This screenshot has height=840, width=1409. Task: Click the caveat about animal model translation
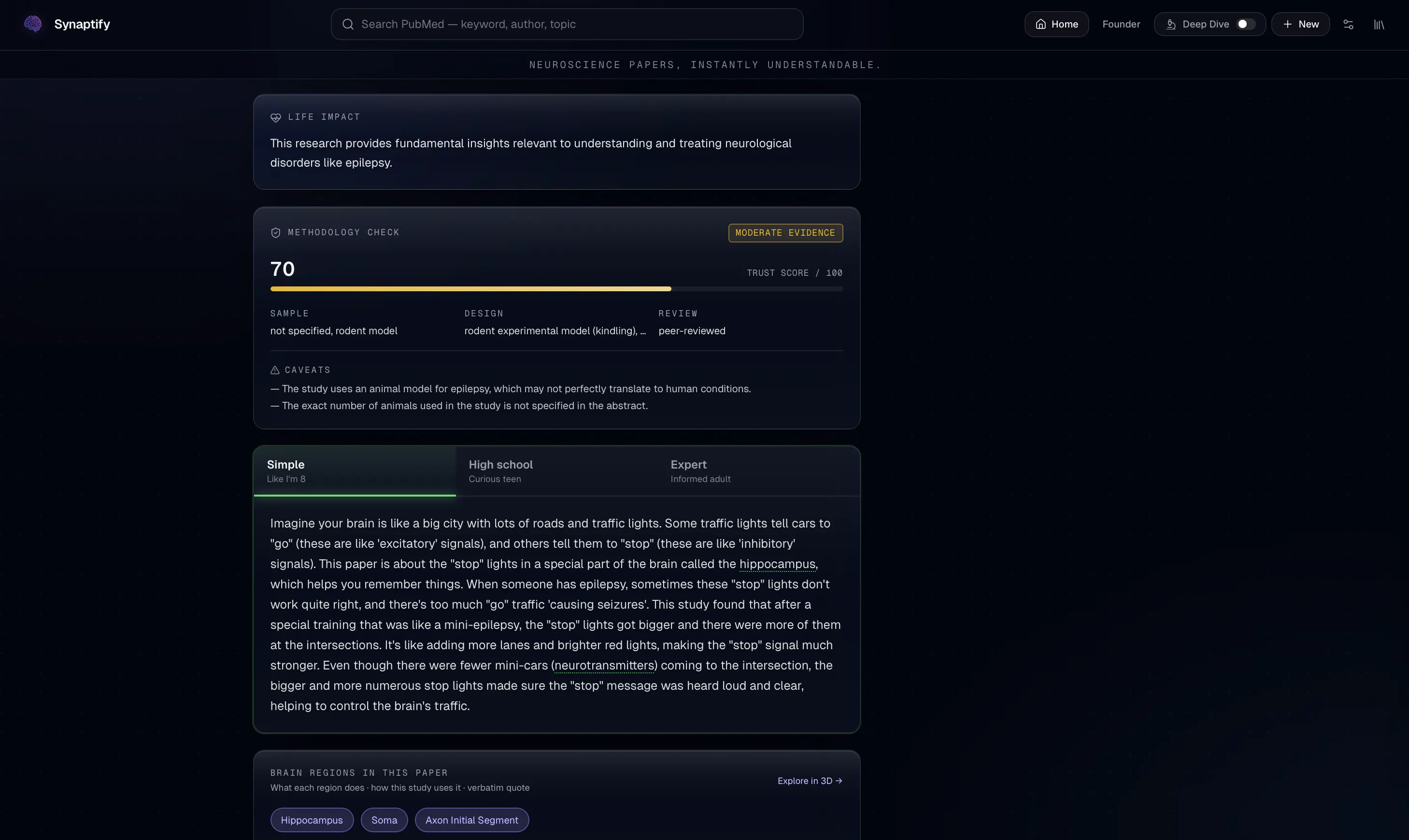coord(511,389)
